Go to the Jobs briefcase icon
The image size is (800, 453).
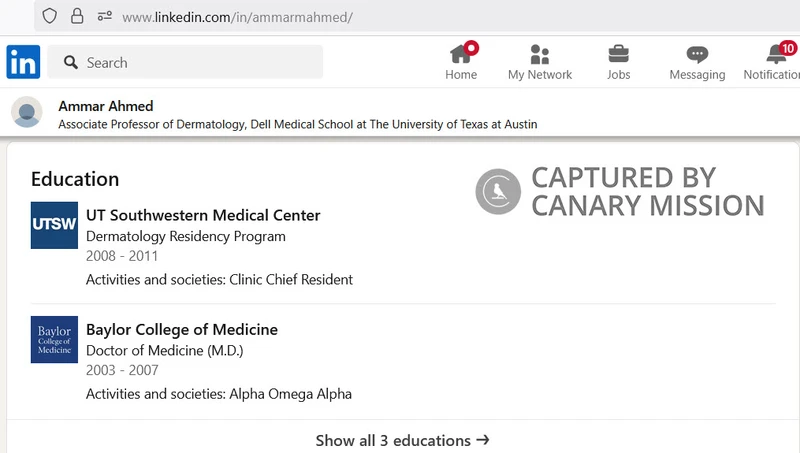point(618,54)
